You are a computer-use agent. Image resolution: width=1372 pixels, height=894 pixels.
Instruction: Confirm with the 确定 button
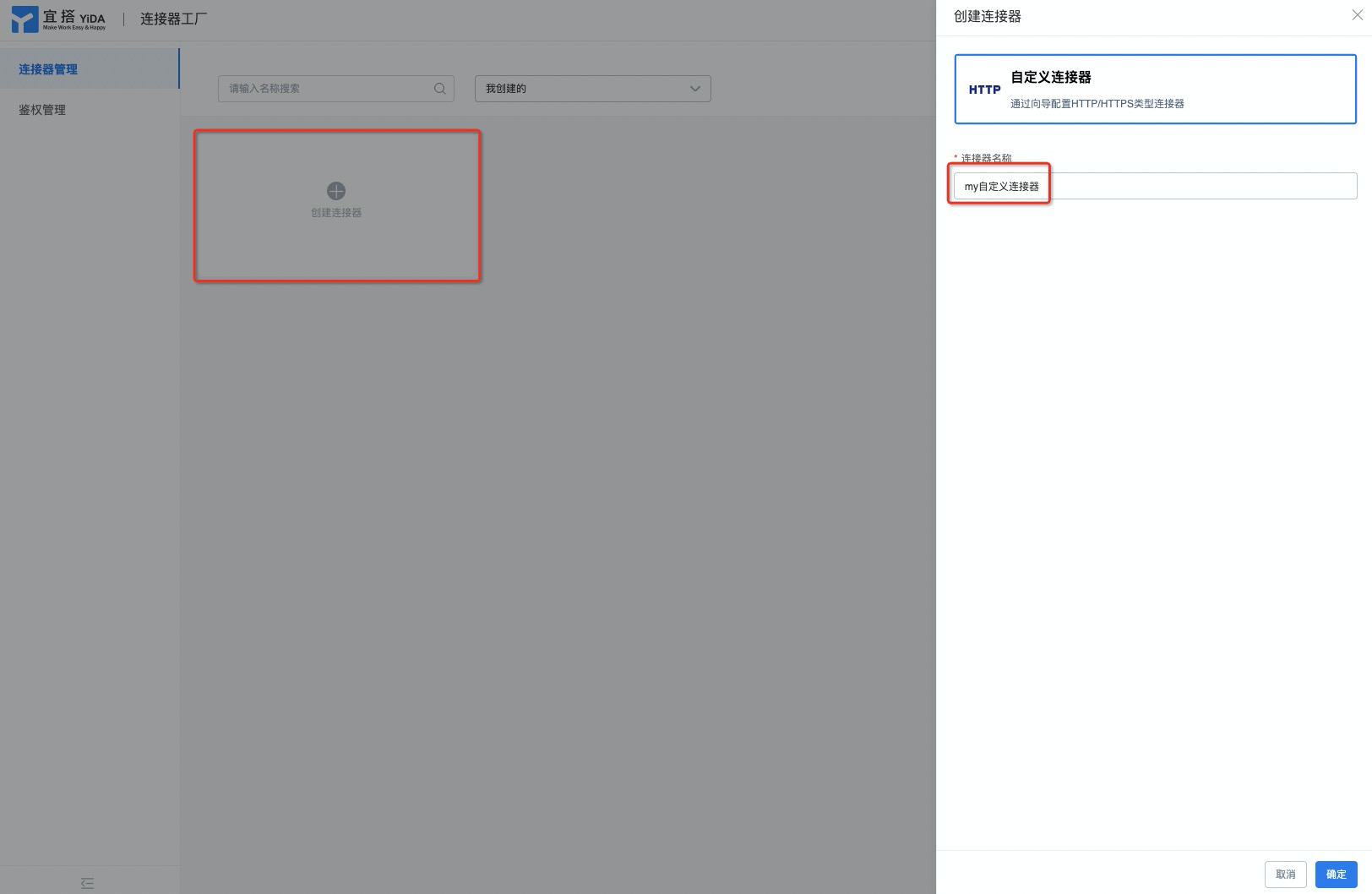tap(1336, 875)
